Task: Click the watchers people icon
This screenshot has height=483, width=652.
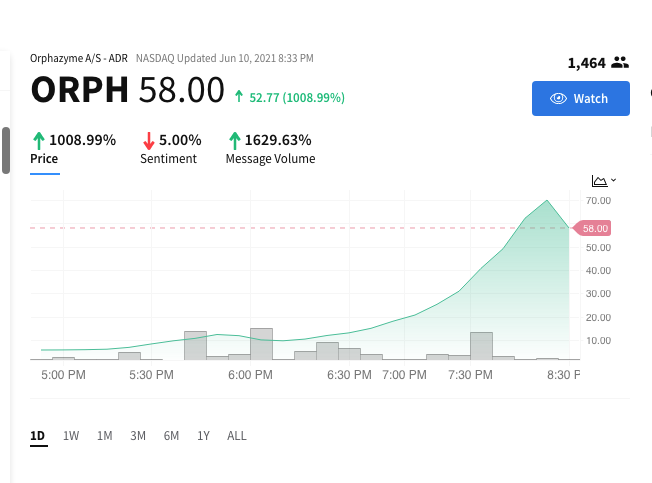Action: 620,63
